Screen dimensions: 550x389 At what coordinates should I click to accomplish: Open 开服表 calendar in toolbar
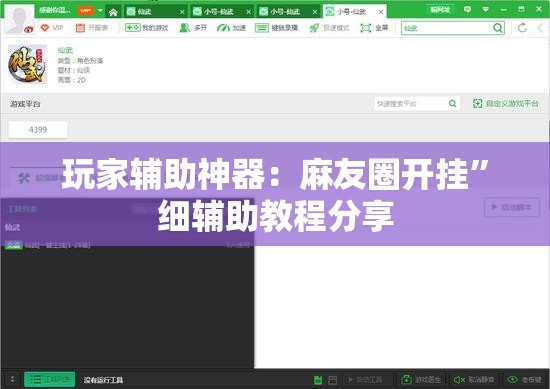pyautogui.click(x=92, y=27)
